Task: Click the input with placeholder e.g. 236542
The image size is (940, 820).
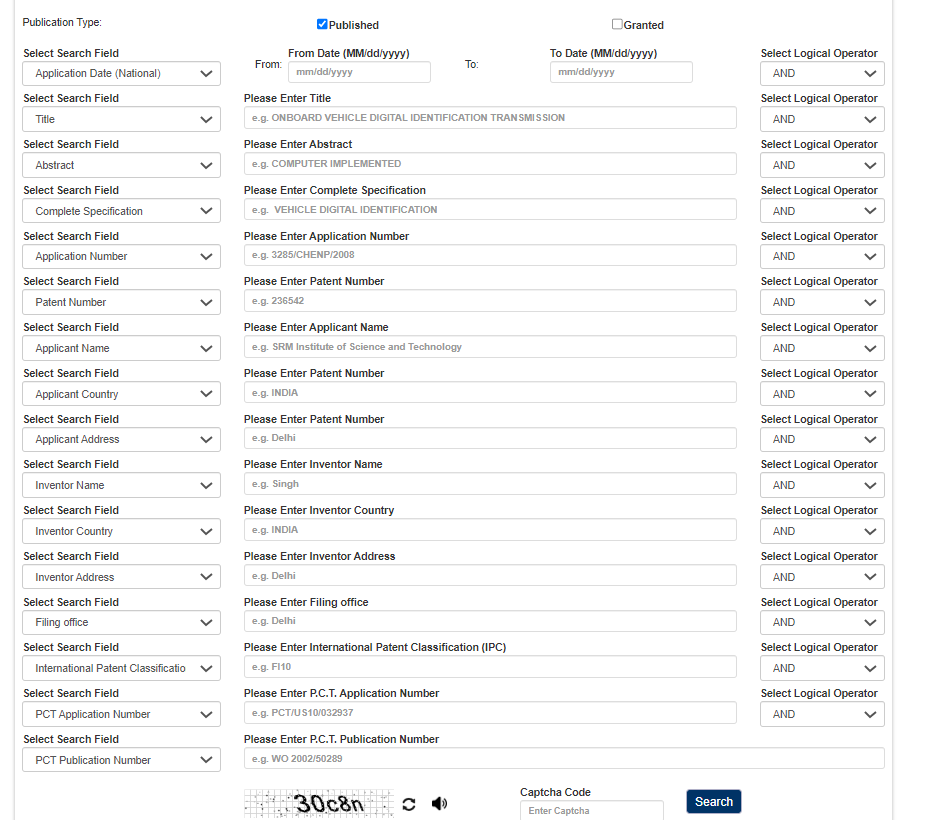Action: coord(490,301)
